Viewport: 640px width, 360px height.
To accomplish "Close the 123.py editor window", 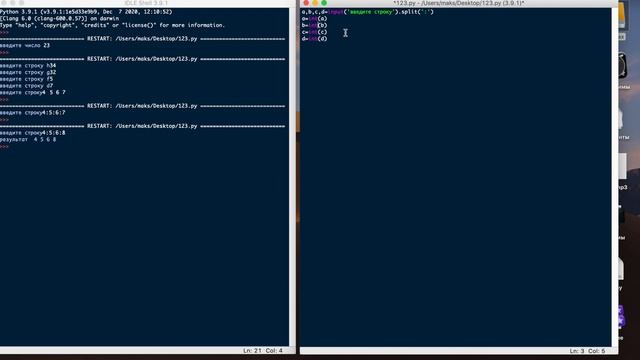I will (306, 3).
